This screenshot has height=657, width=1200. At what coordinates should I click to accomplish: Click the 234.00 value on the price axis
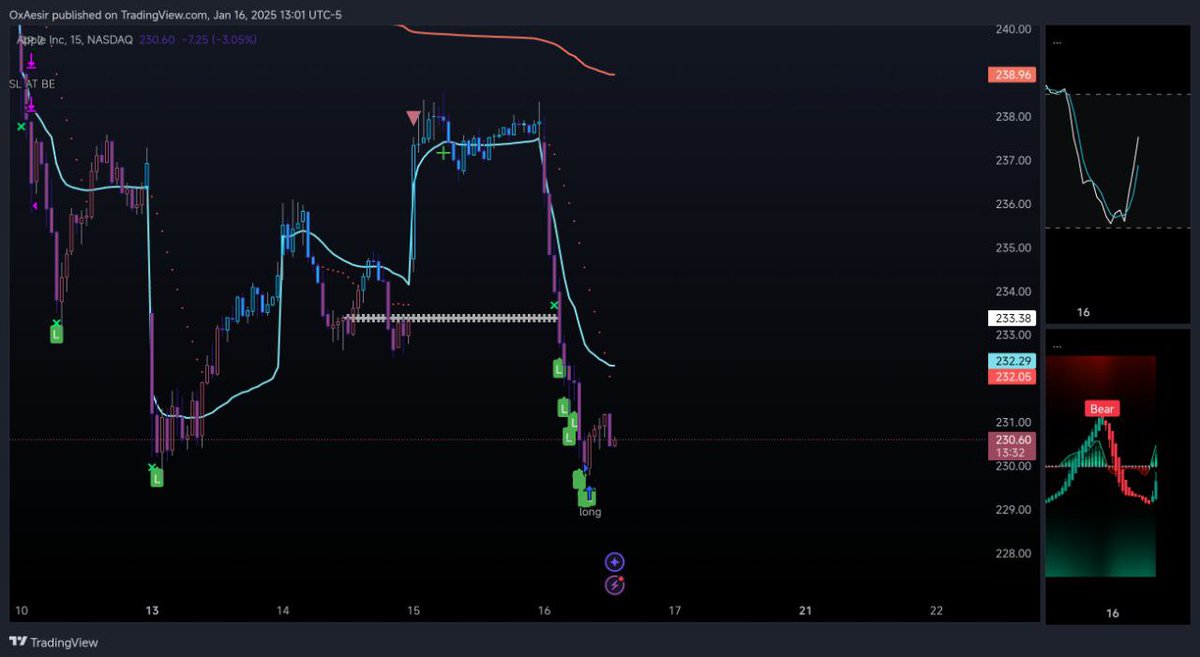pyautogui.click(x=1013, y=292)
